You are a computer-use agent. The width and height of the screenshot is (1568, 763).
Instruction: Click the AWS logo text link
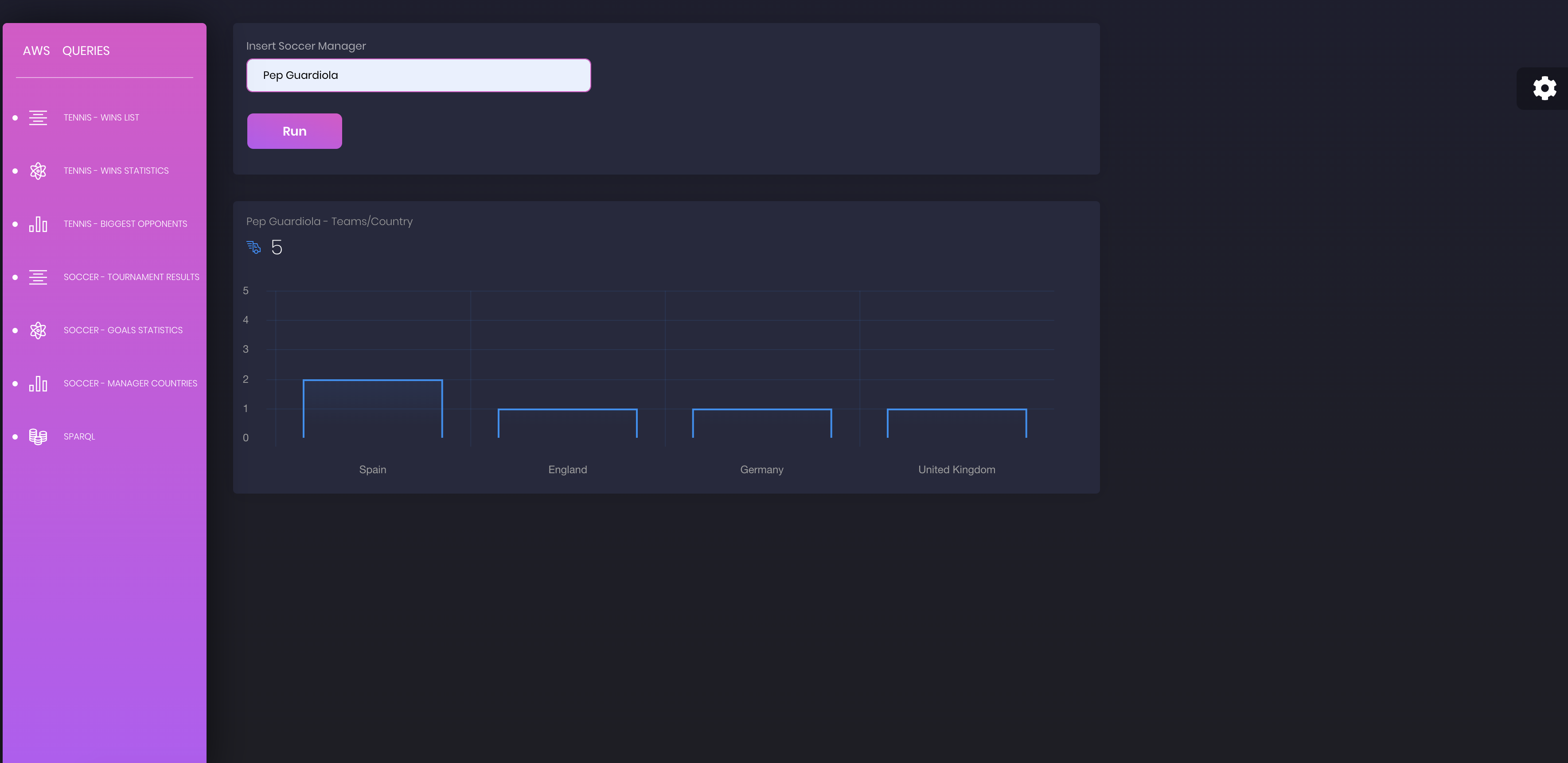(x=36, y=51)
